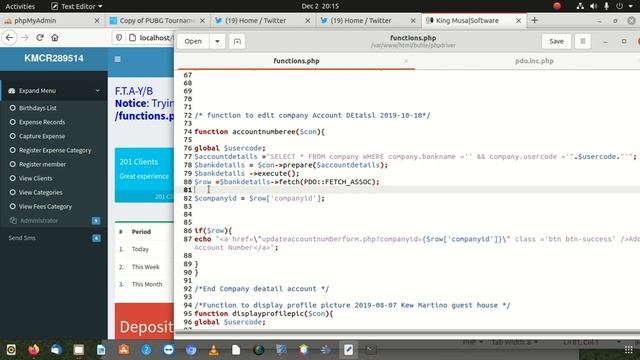
Task: Click the Open button in Text Editor
Action: (193, 41)
